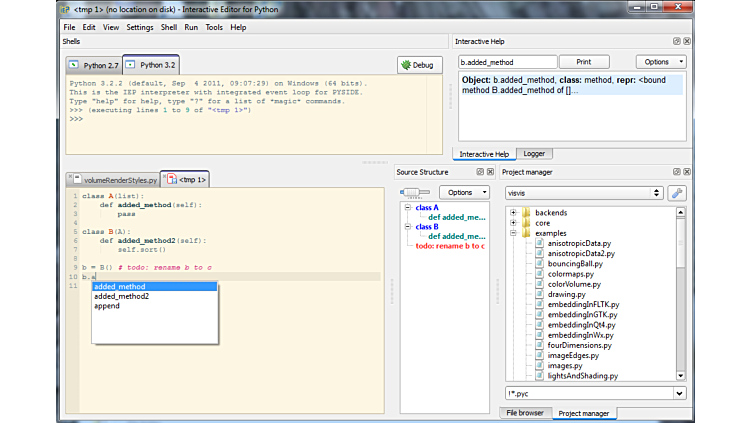The image size is (752, 423).
Task: Open the Shell menu
Action: click(169, 27)
